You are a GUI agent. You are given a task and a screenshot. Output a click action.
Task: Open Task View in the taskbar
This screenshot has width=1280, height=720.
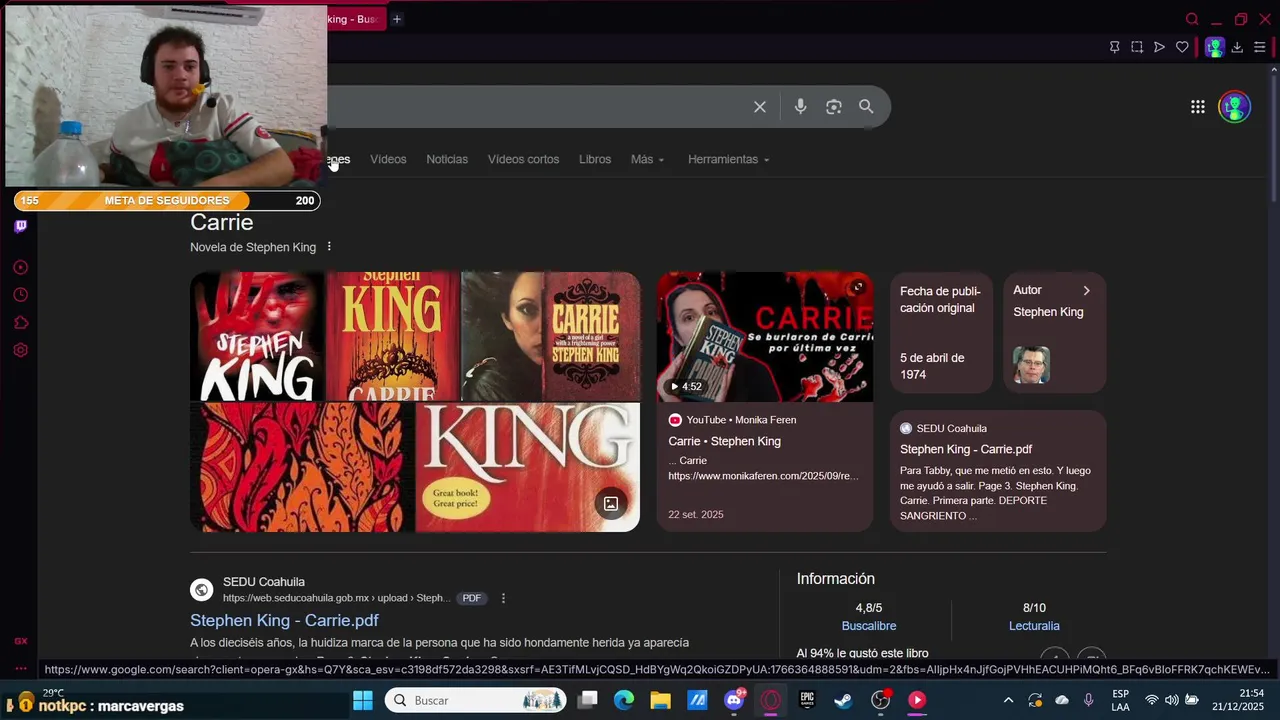pyautogui.click(x=588, y=700)
